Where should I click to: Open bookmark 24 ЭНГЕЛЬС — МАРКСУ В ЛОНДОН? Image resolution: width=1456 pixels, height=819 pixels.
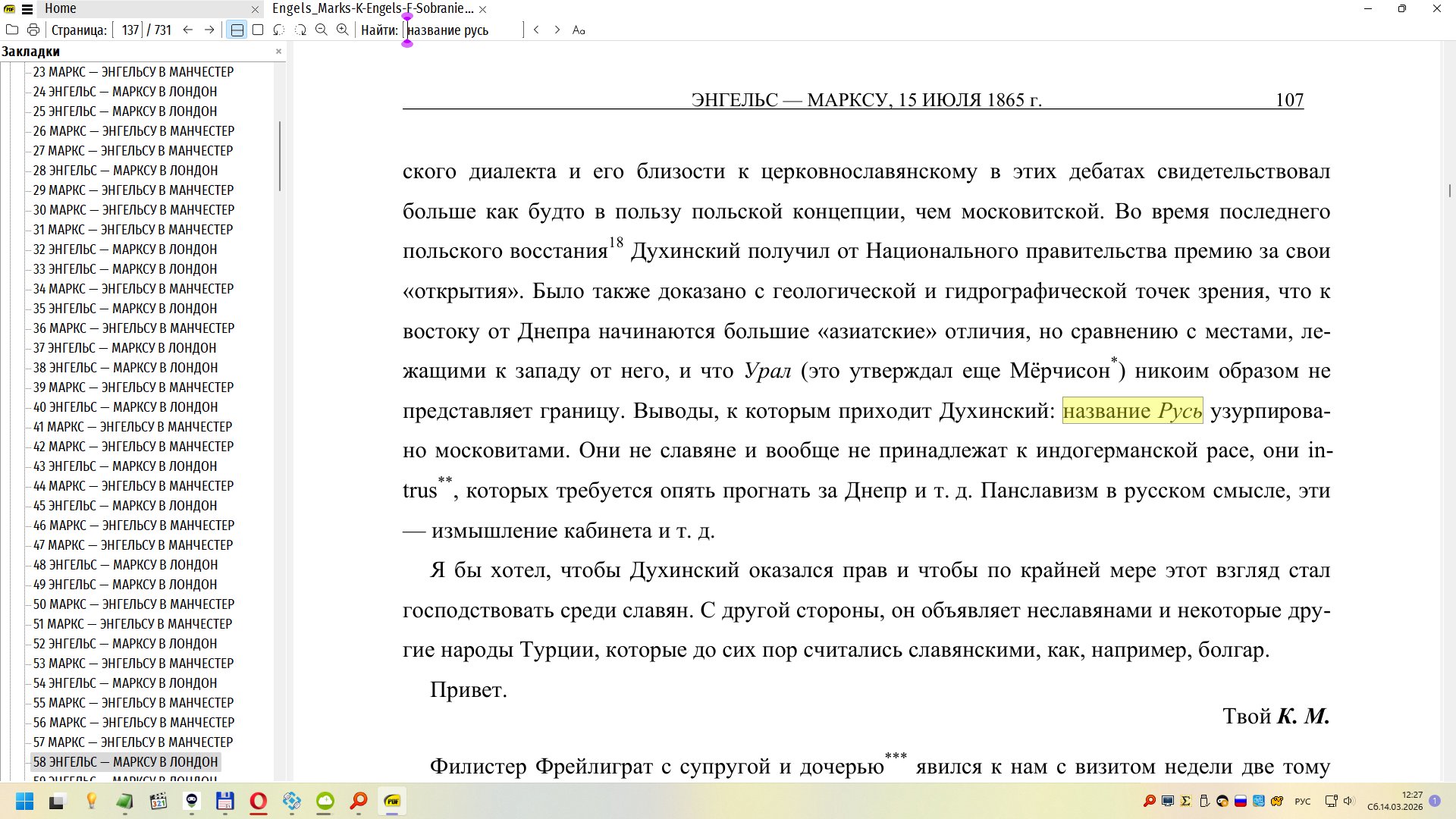coord(124,92)
